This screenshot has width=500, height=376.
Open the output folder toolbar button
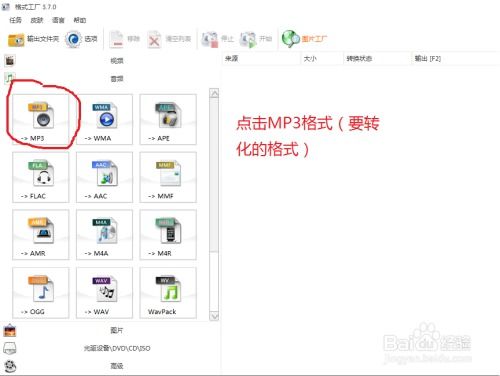[x=33, y=39]
